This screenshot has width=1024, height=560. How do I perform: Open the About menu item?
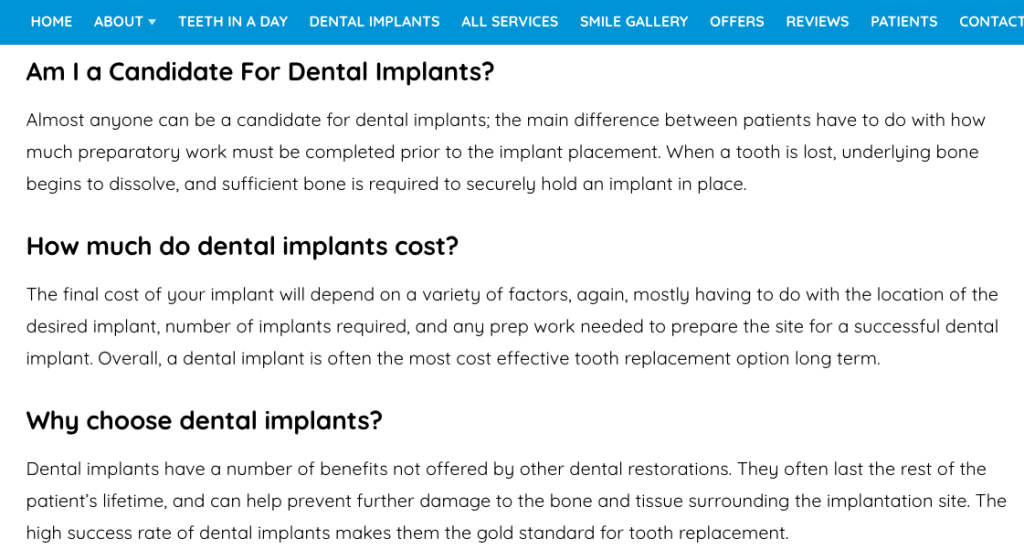click(x=118, y=22)
